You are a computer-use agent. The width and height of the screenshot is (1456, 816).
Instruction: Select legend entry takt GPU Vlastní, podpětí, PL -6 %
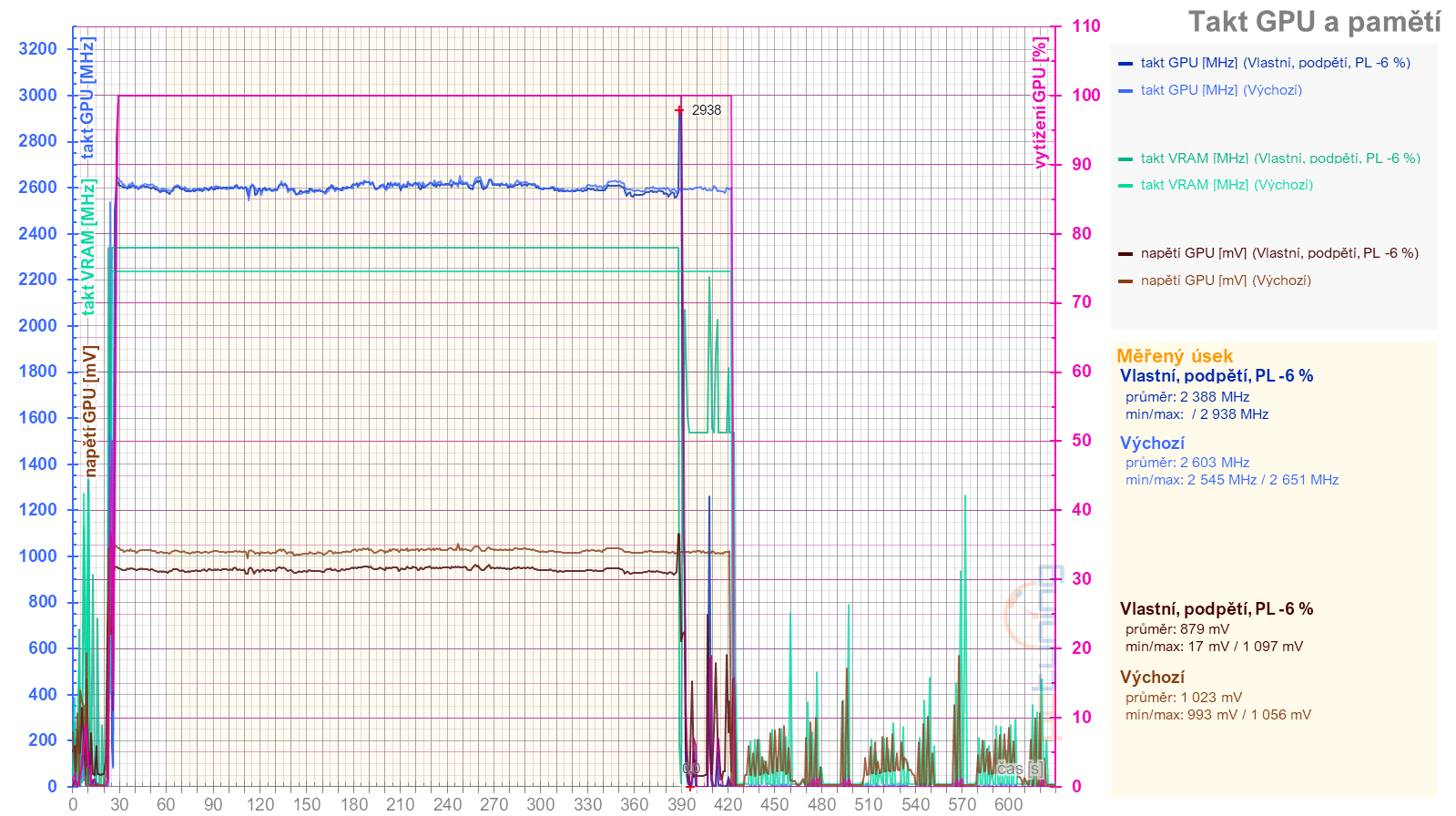coord(1275,63)
